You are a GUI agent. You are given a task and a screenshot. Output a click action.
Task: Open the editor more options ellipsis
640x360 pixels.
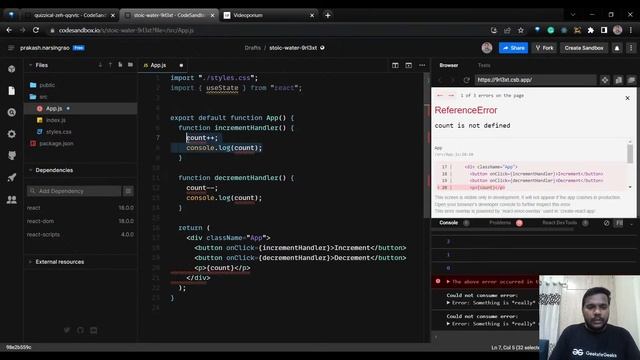[x=422, y=65]
